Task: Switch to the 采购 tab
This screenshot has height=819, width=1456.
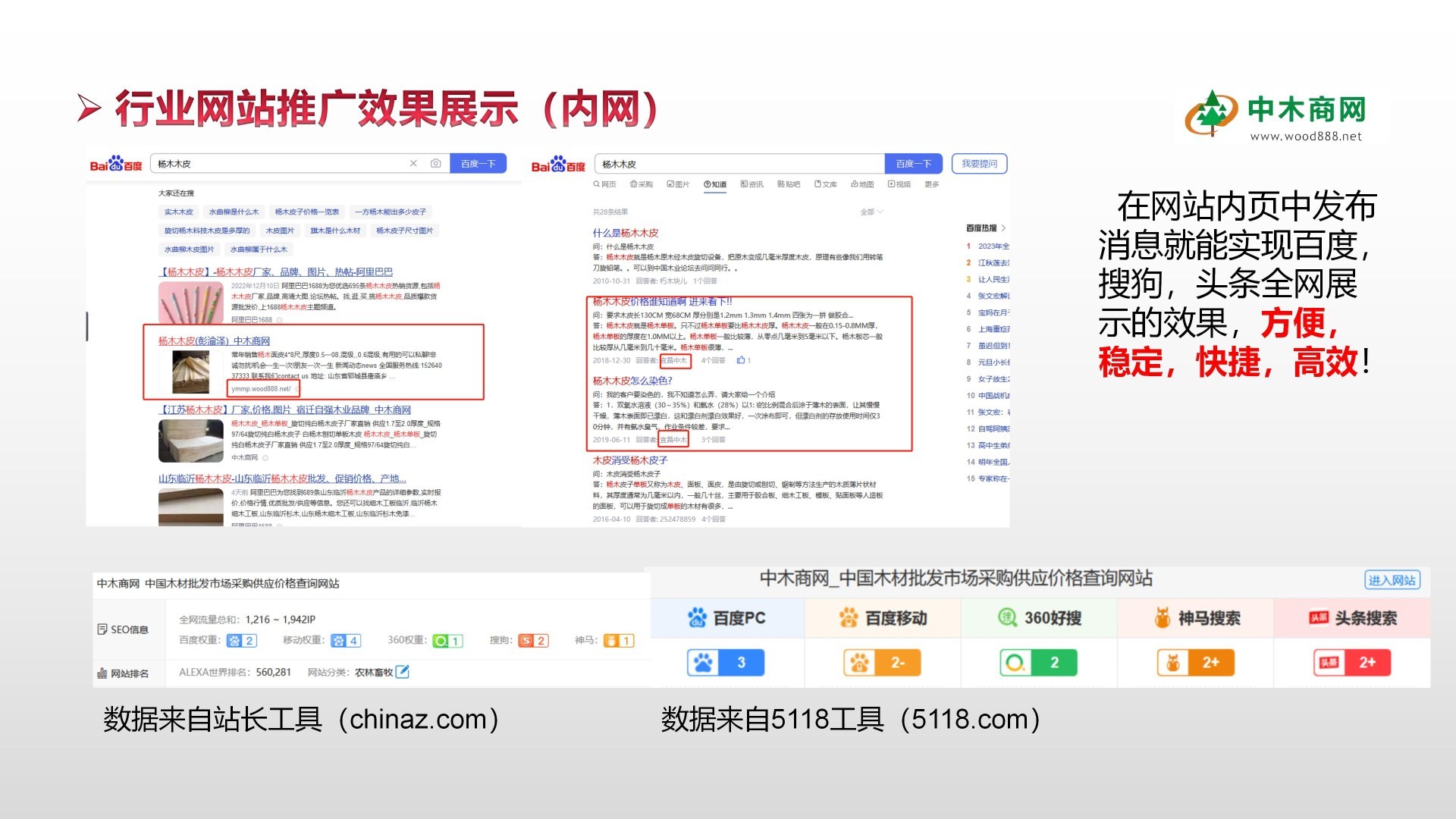Action: tap(642, 184)
